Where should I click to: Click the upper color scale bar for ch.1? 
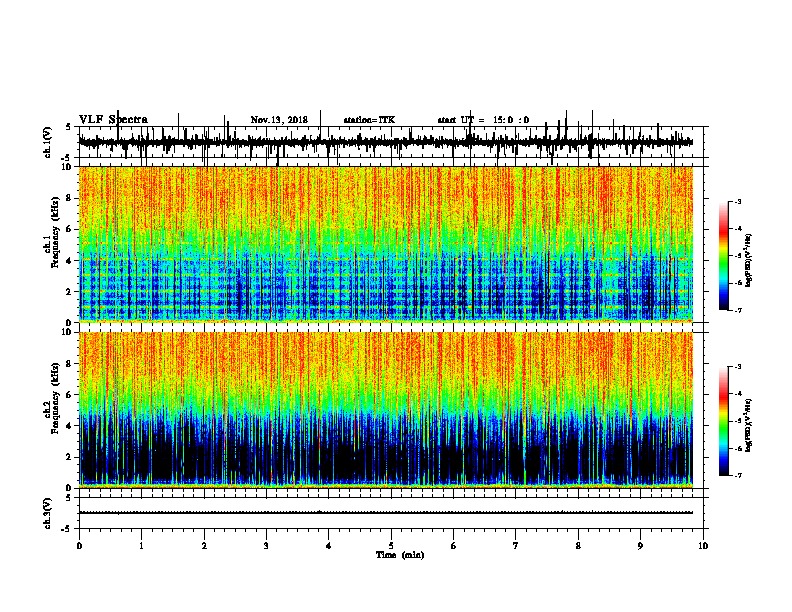tap(724, 256)
